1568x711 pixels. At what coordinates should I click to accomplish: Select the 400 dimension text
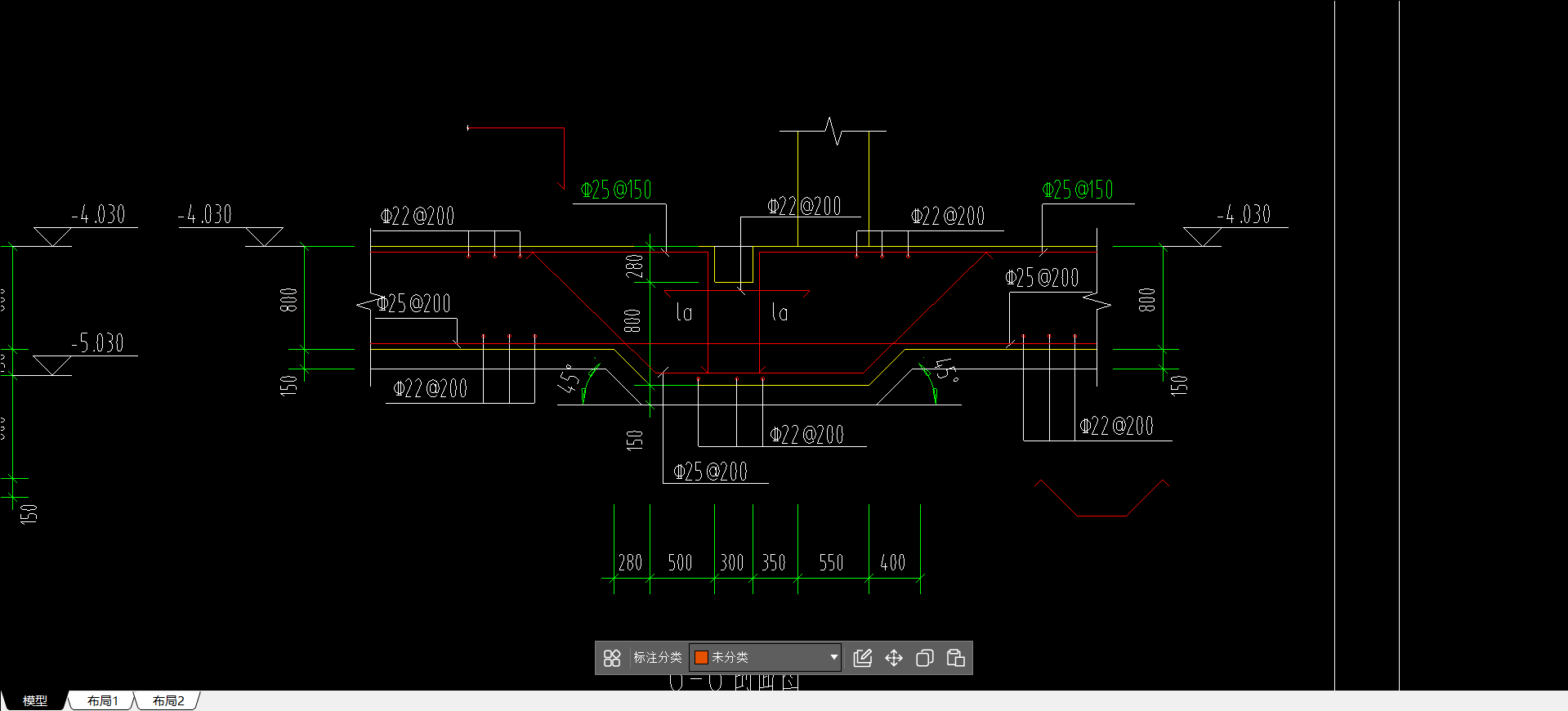(x=893, y=562)
